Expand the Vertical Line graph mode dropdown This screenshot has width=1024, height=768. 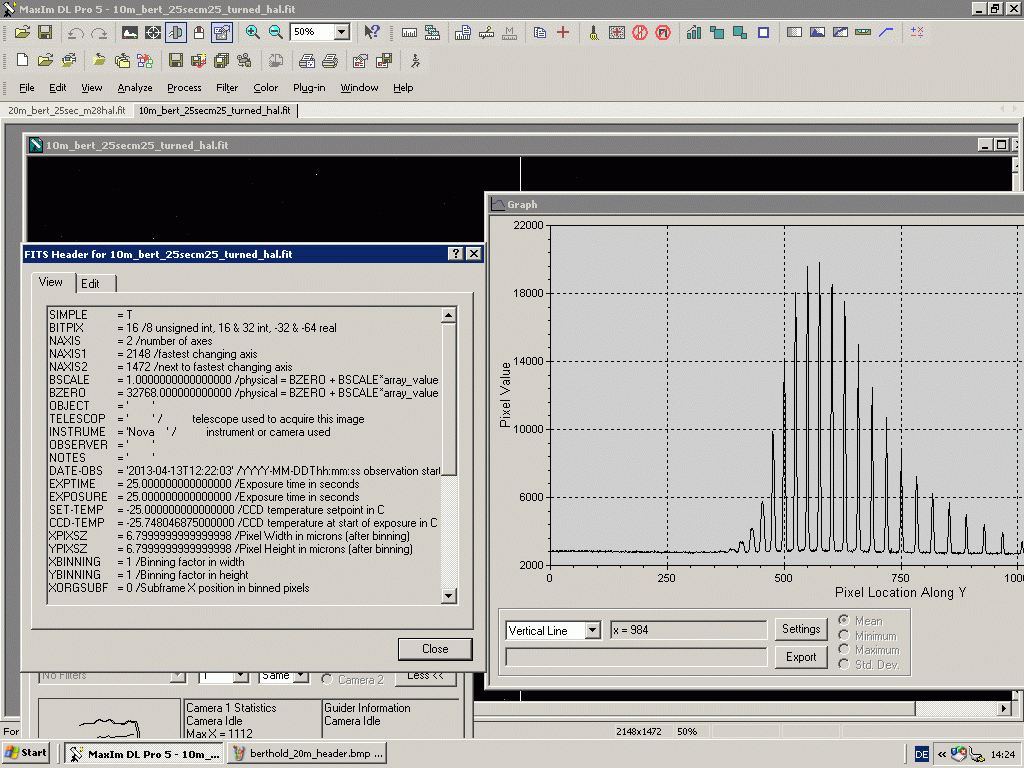point(592,630)
